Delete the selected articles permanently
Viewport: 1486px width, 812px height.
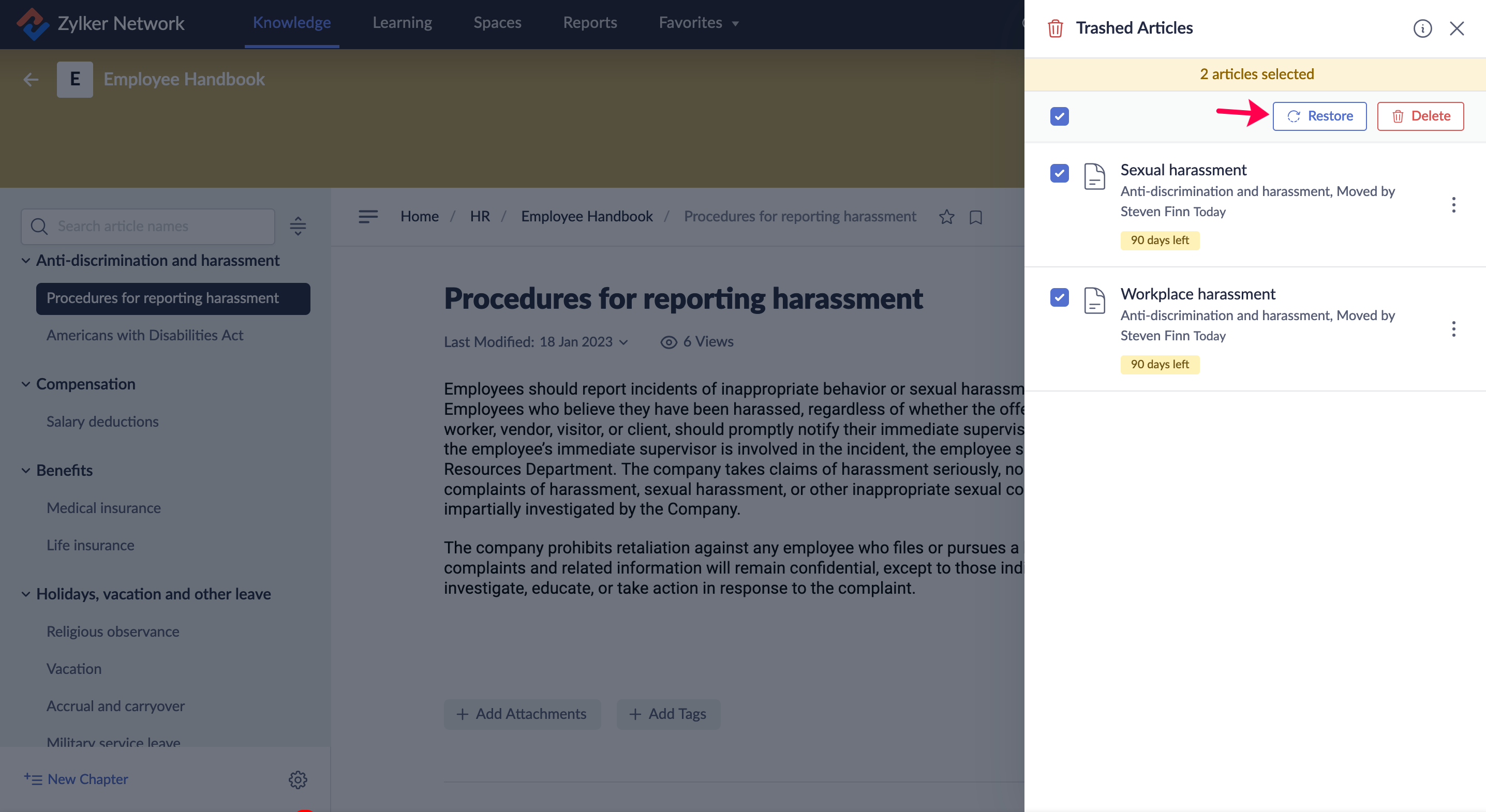click(1420, 116)
